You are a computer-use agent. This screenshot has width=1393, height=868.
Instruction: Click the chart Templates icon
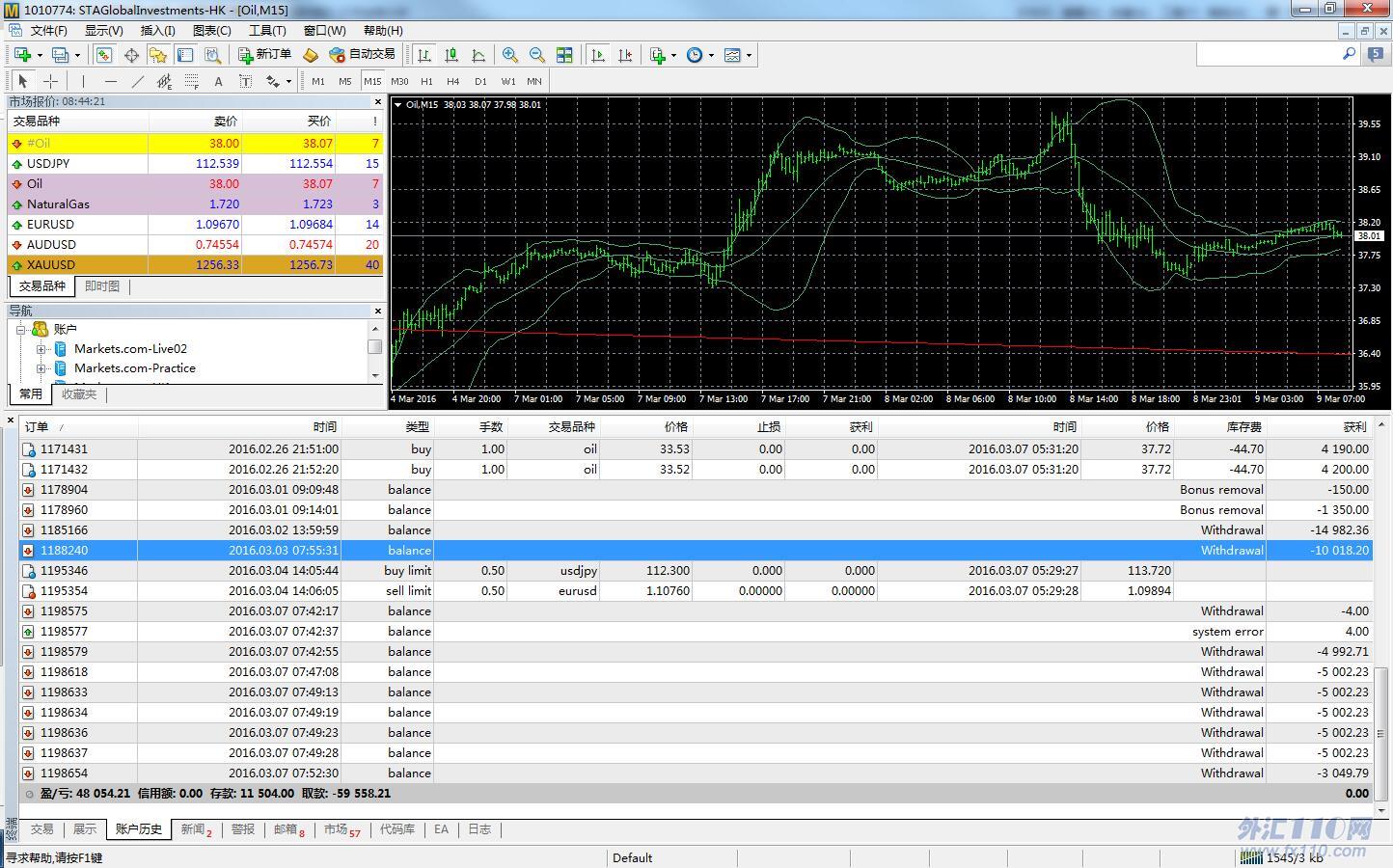(732, 55)
